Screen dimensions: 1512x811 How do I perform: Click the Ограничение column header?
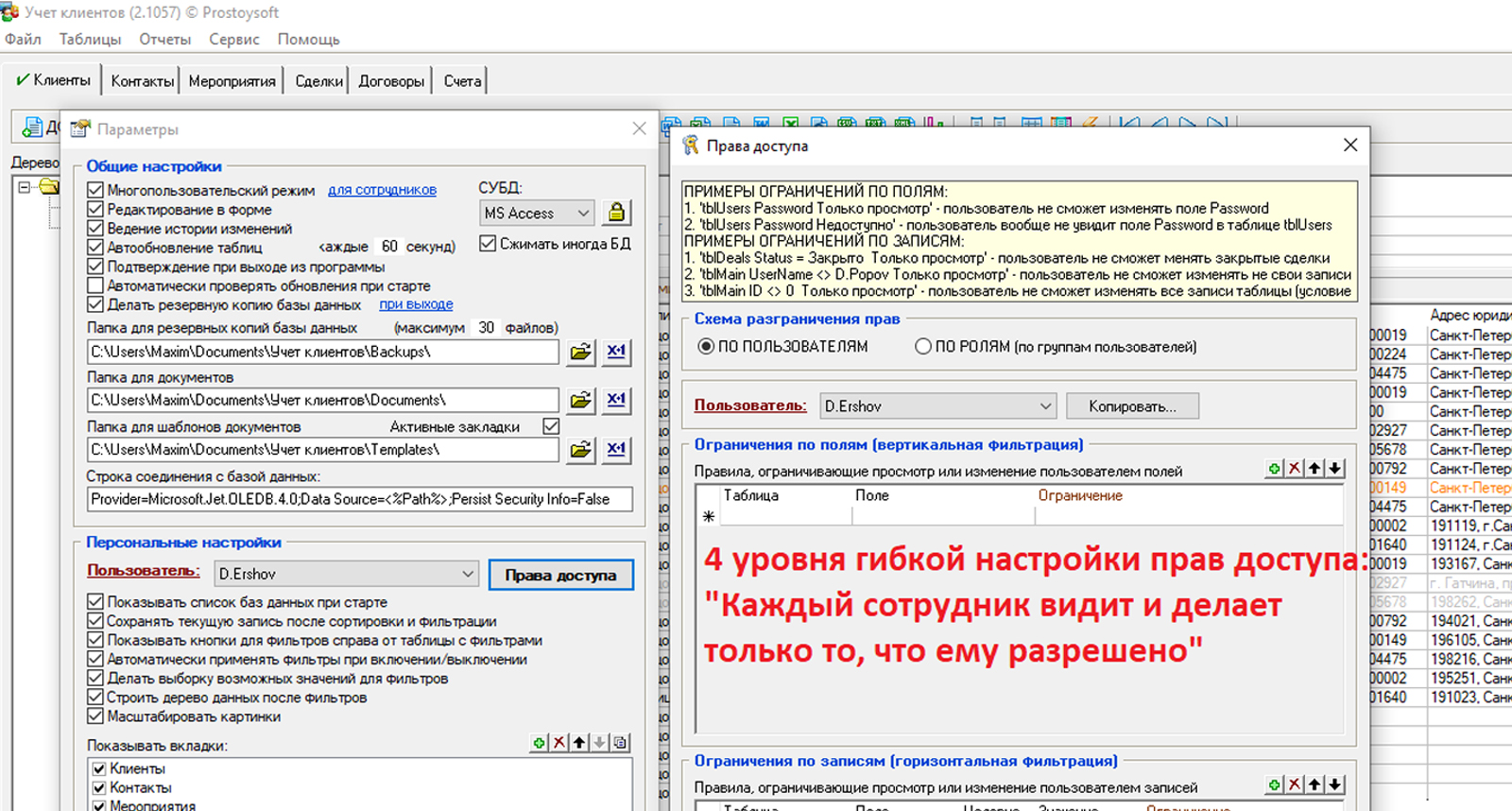1080,495
